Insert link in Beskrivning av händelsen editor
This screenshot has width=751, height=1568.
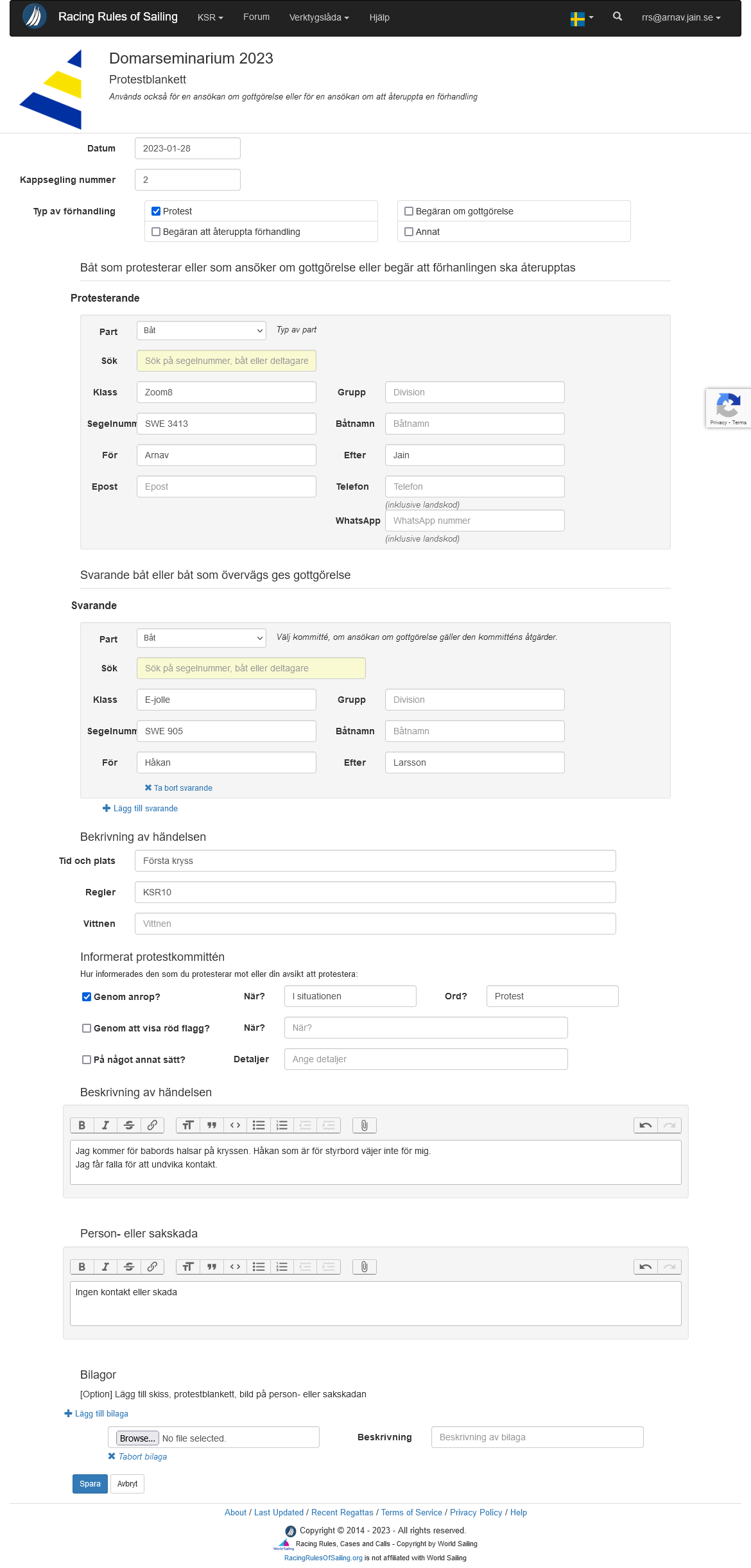pos(152,1125)
